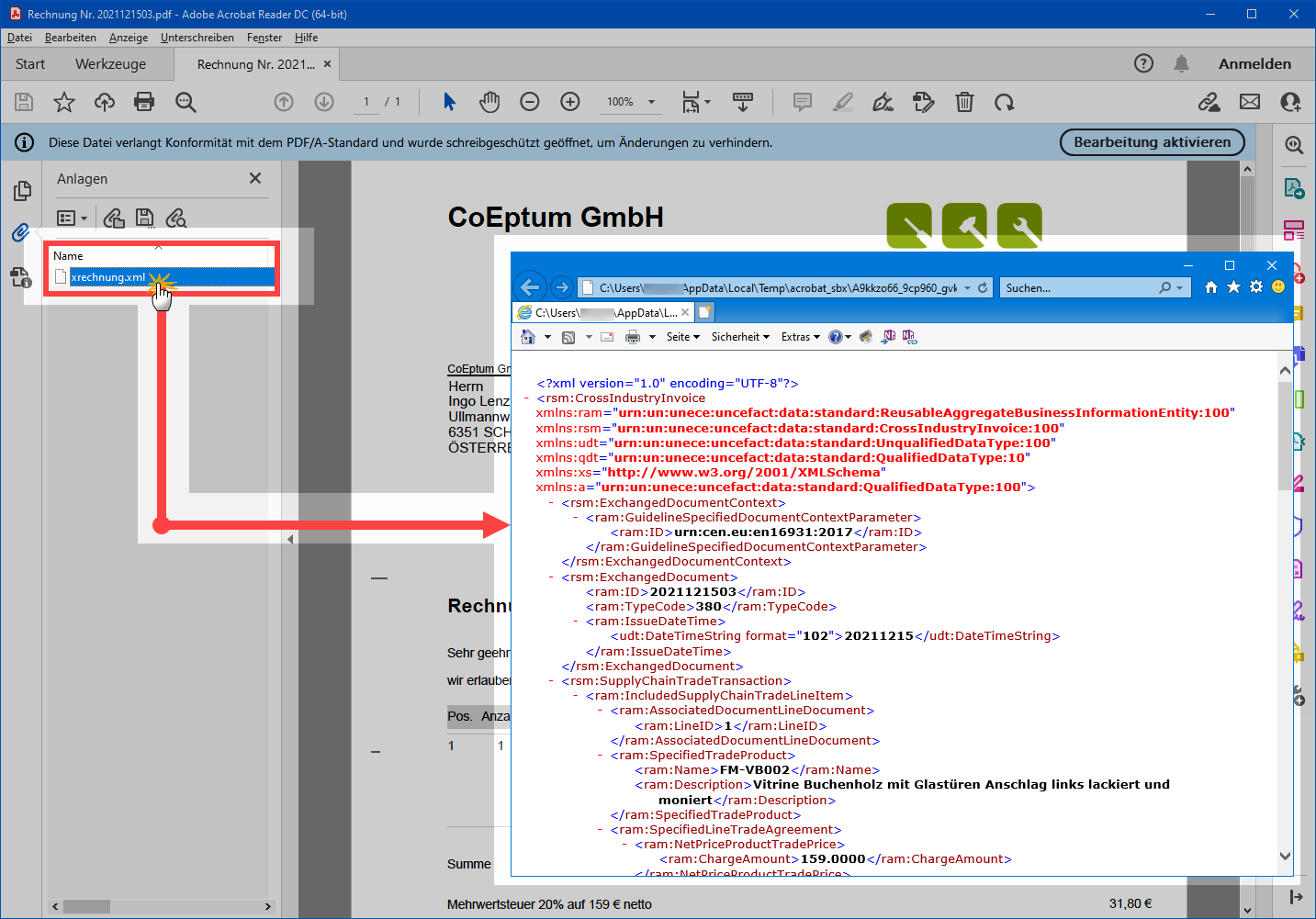Click the page number input field
This screenshot has height=919, width=1316.
point(366,102)
